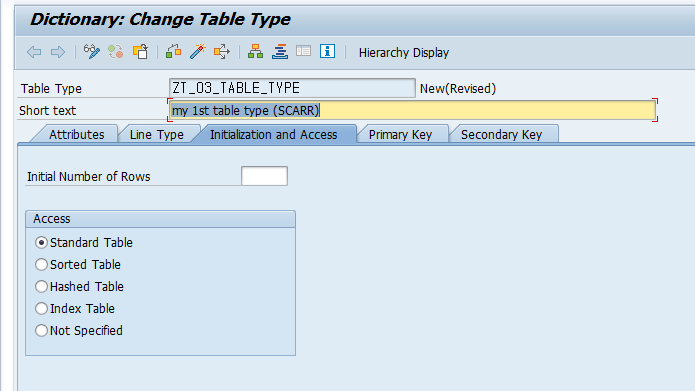Open the Where-Used List icon
The width and height of the screenshot is (695, 391).
[222, 52]
